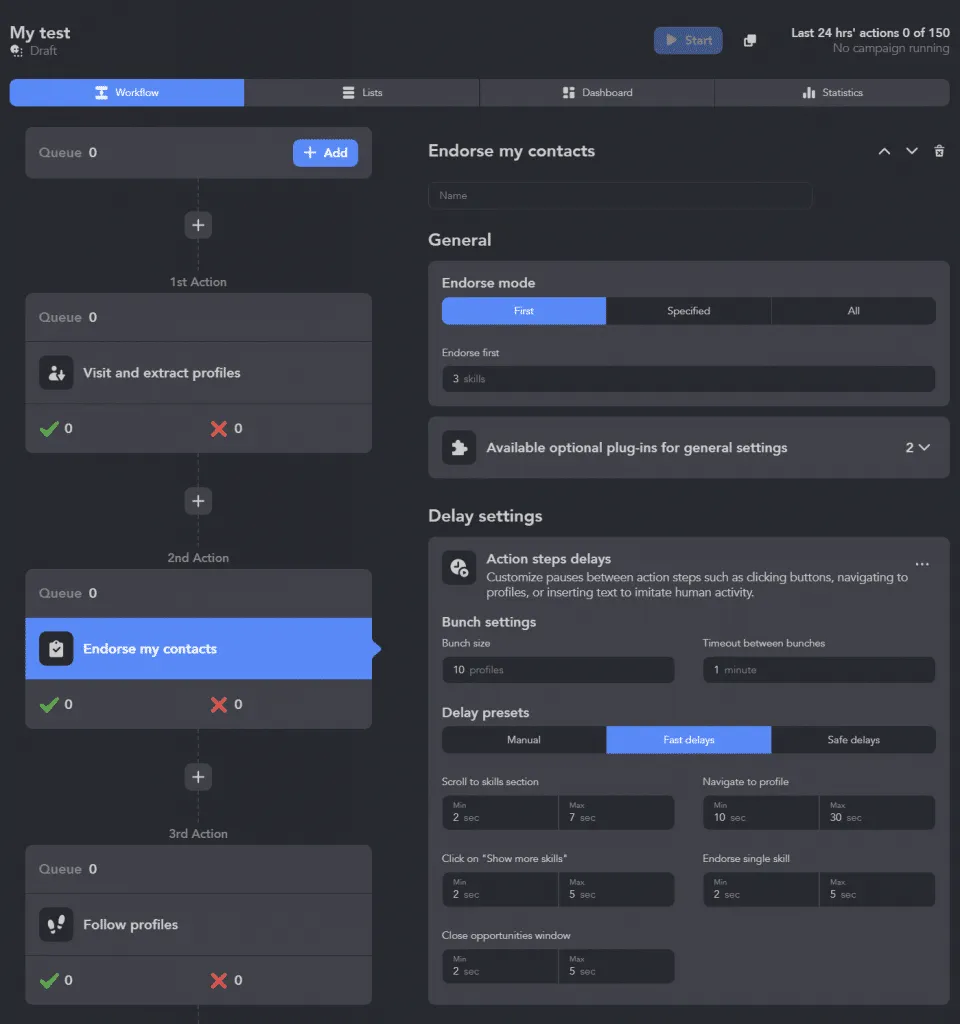Select Specified endorse mode
Viewport: 960px width, 1024px height.
(x=688, y=312)
